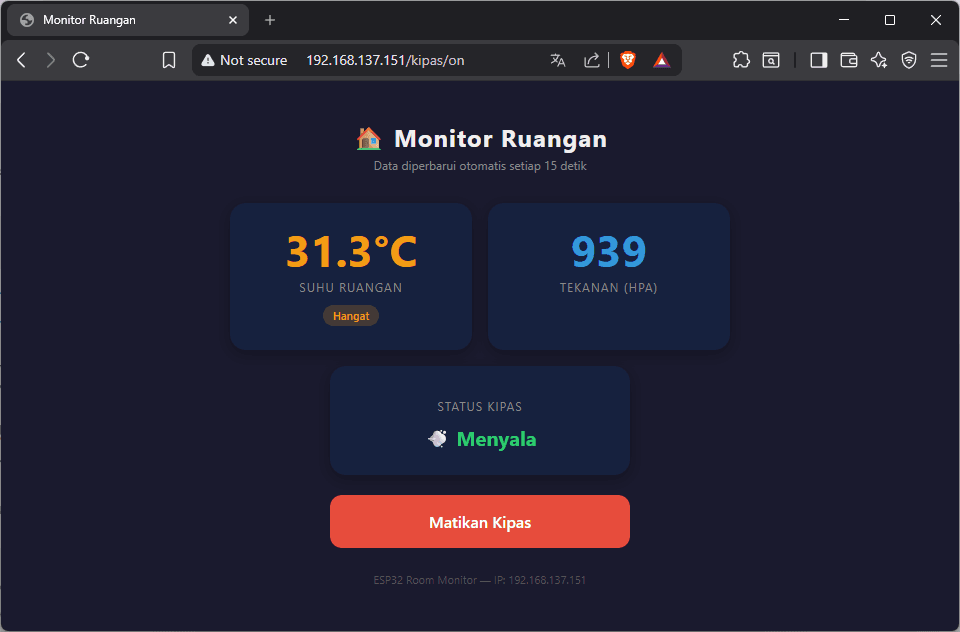
Task: Click the Hangat status badge
Action: point(351,316)
